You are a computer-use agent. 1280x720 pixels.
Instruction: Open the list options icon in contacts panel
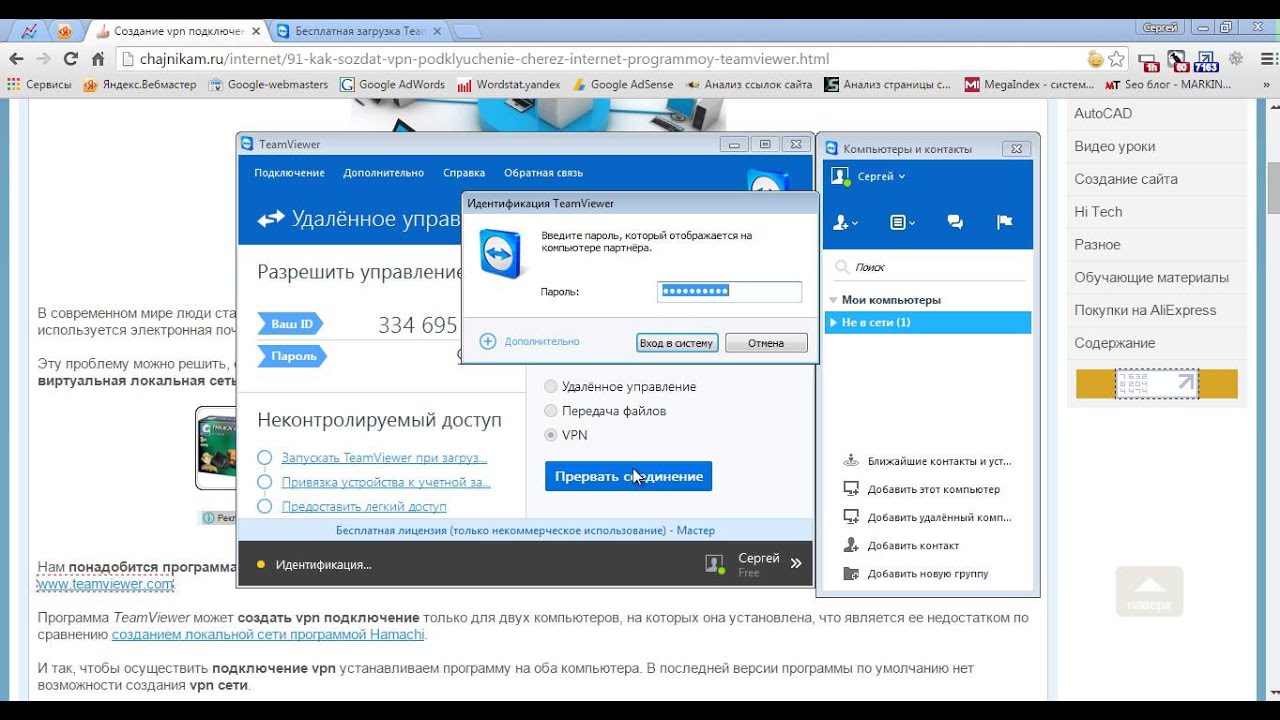click(902, 222)
